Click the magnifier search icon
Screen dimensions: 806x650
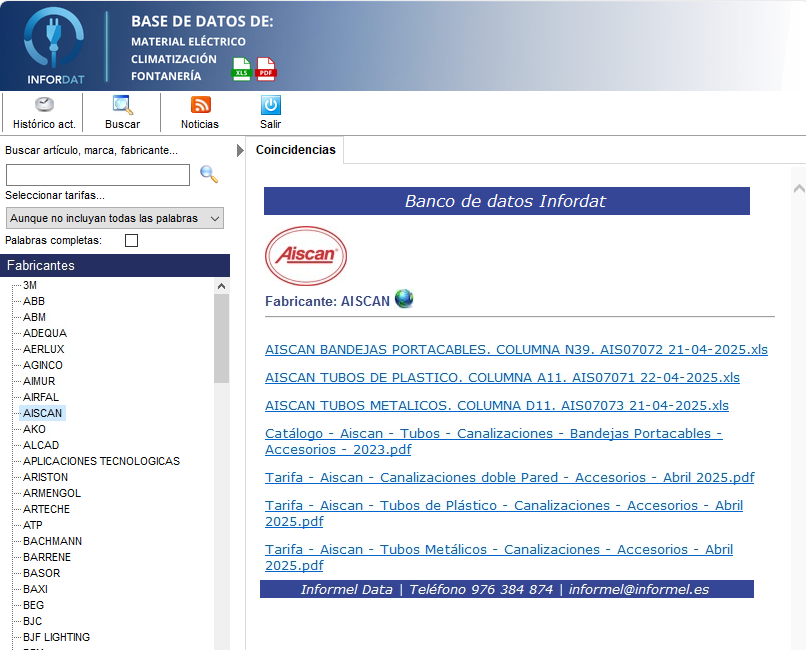click(x=209, y=174)
